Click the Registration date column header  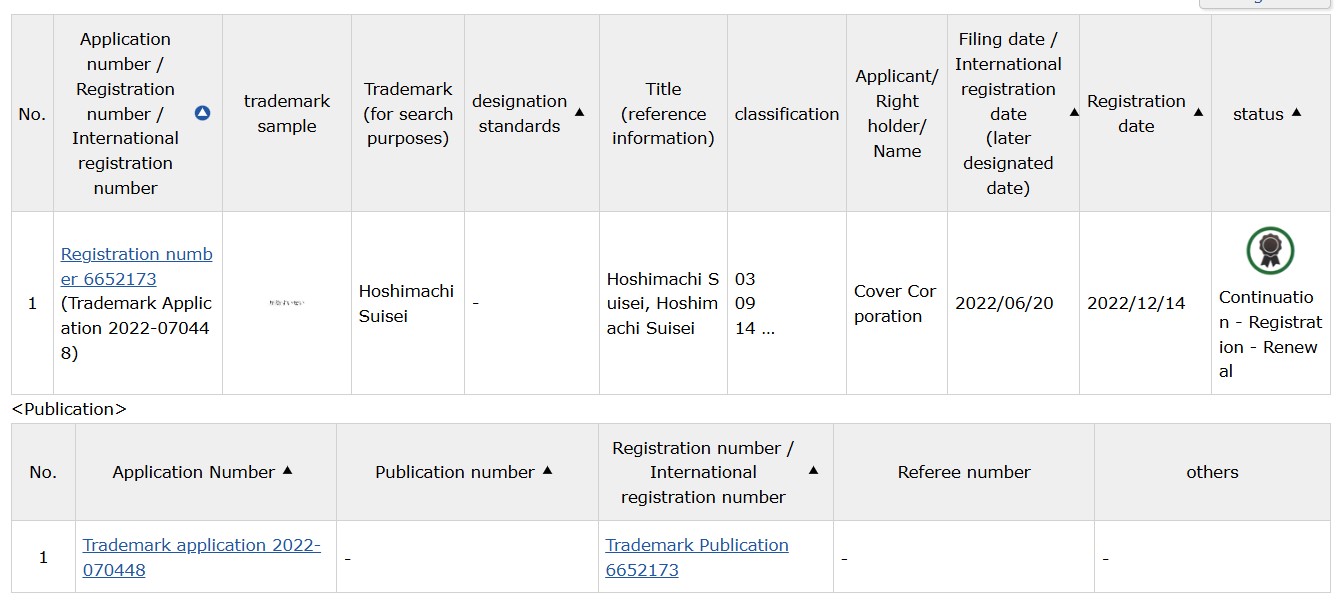tap(1145, 113)
